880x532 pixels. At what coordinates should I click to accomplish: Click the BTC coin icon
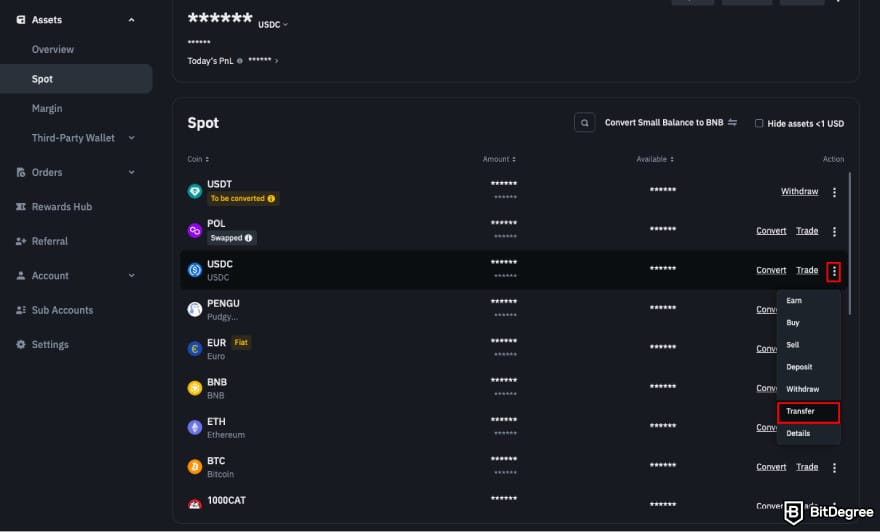[x=195, y=466]
